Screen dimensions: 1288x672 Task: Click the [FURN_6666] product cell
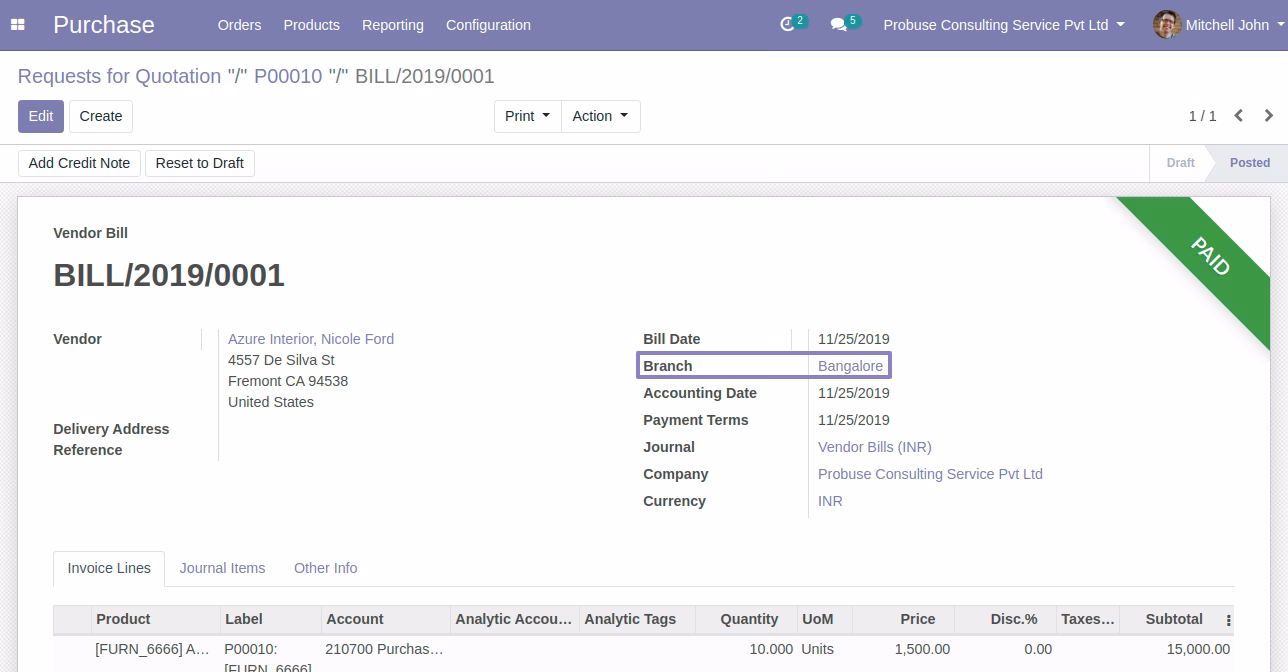point(152,649)
